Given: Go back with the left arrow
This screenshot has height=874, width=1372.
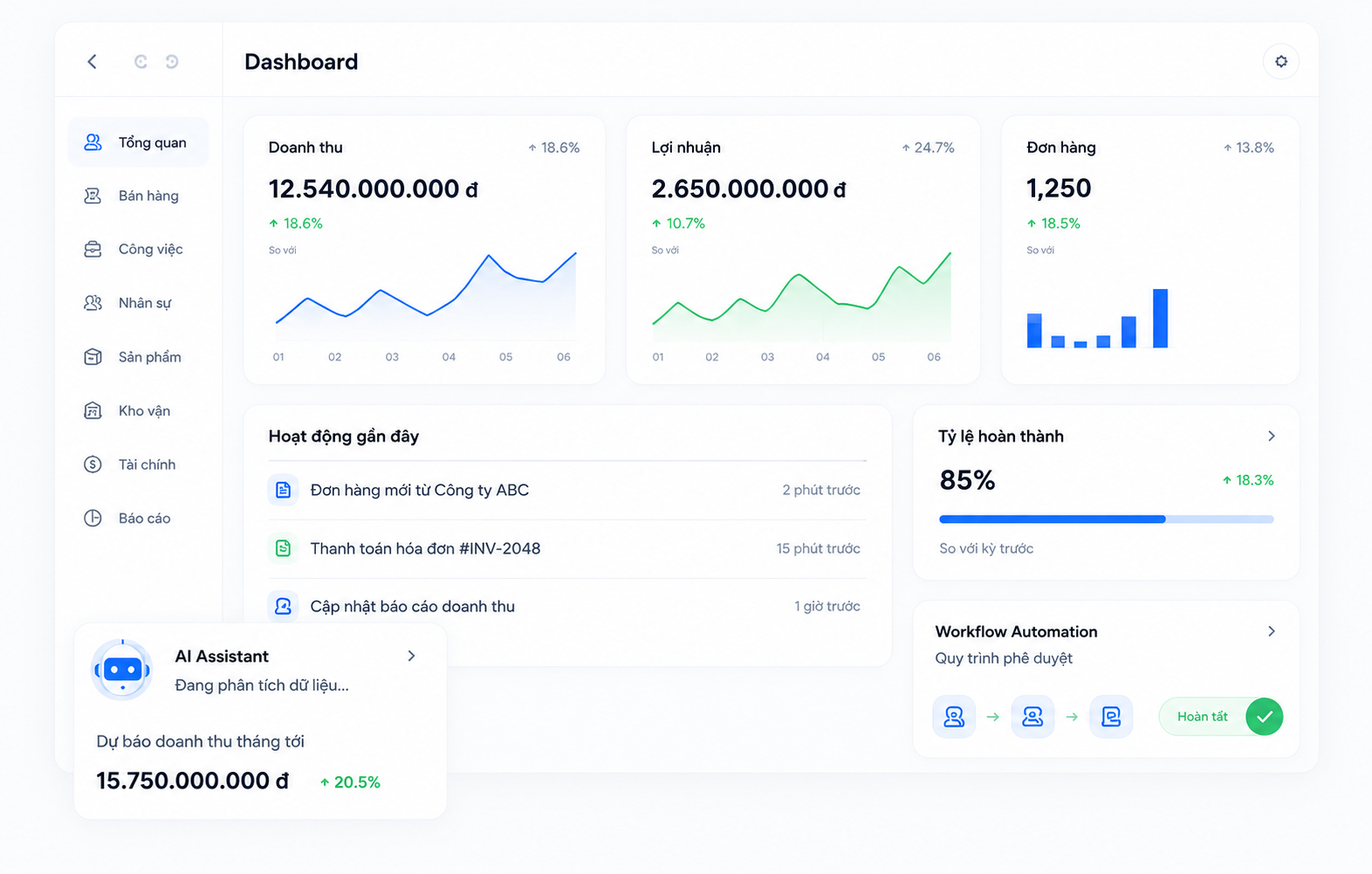Looking at the screenshot, I should 93,61.
